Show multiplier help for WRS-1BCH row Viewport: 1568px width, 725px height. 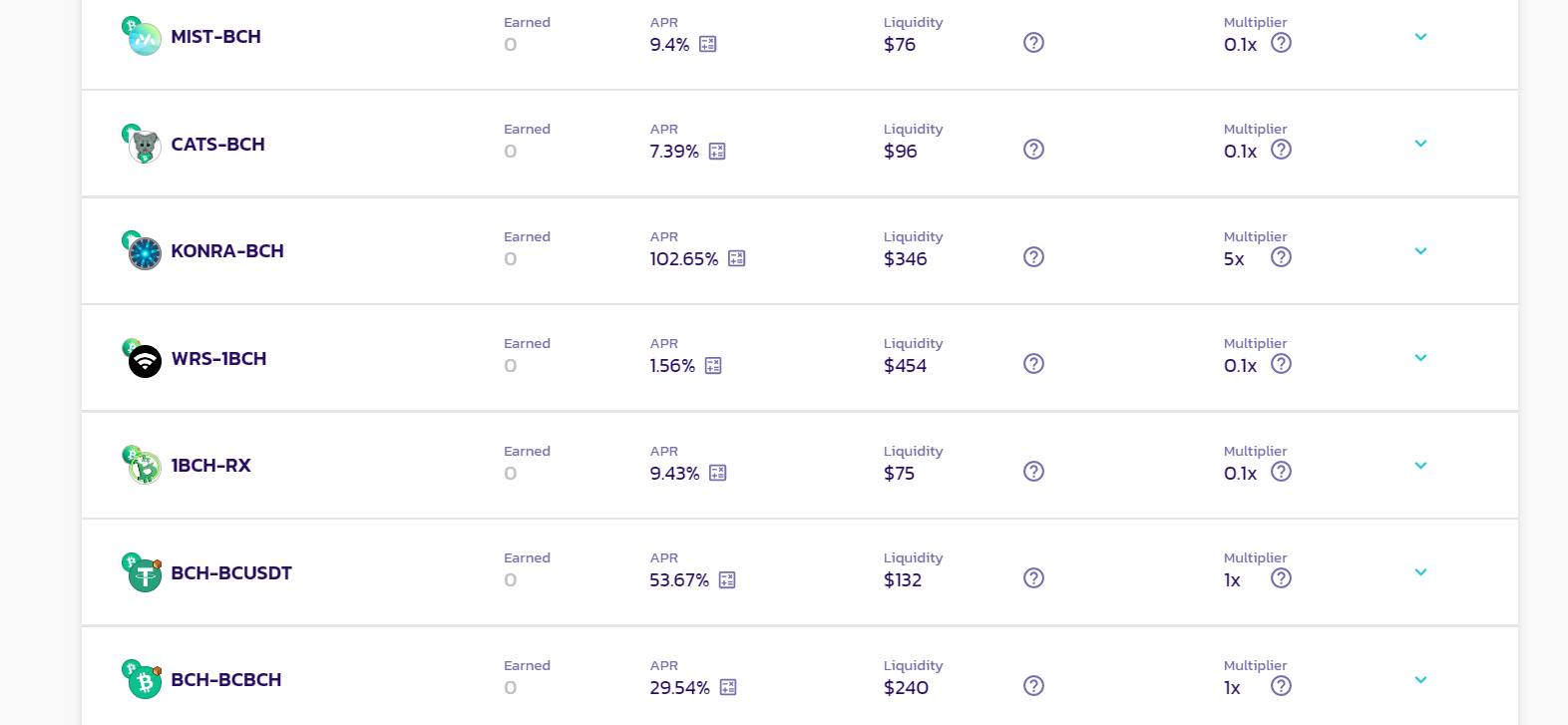click(1282, 364)
